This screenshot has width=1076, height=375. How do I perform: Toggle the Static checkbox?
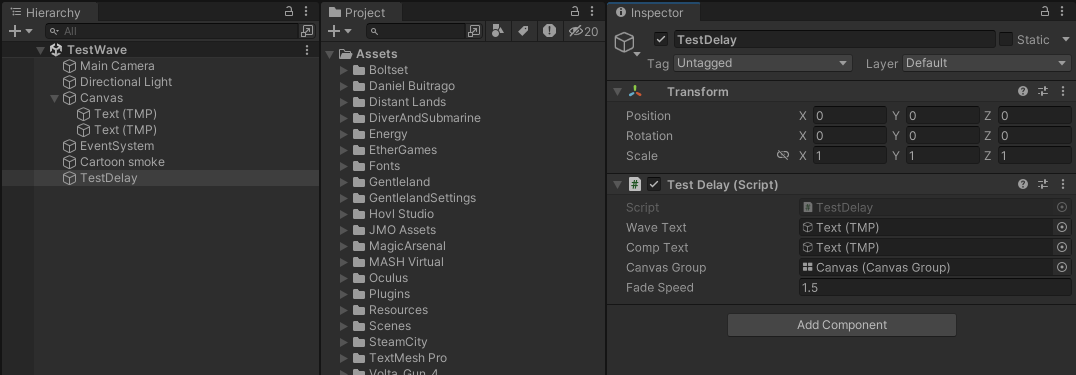[1006, 40]
